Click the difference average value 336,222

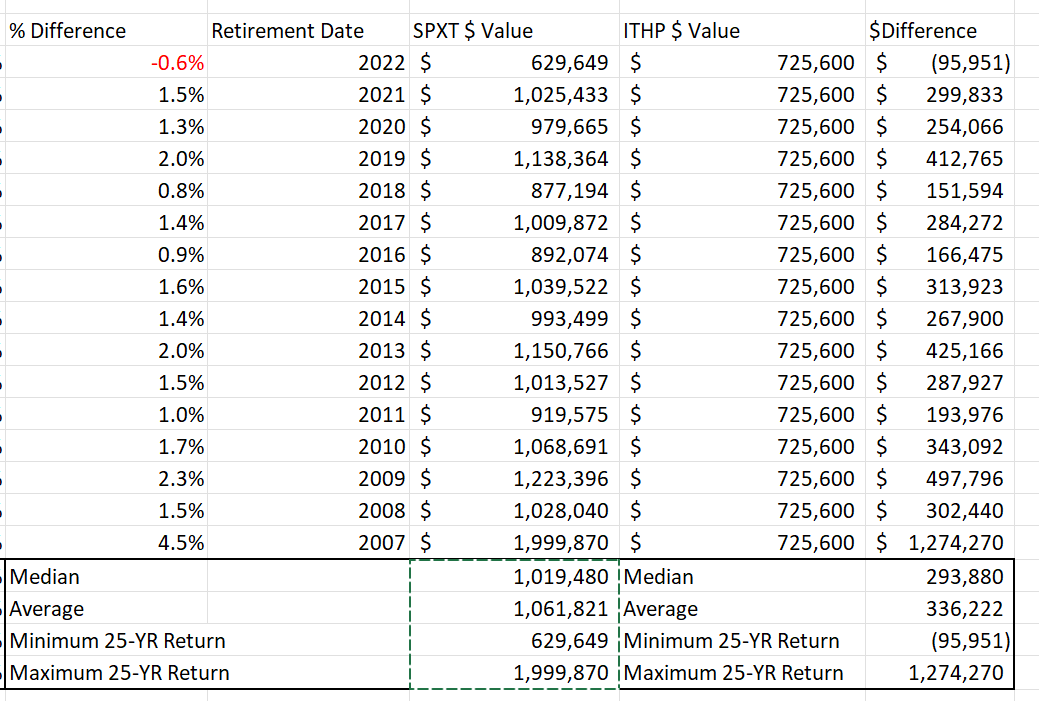(x=940, y=608)
